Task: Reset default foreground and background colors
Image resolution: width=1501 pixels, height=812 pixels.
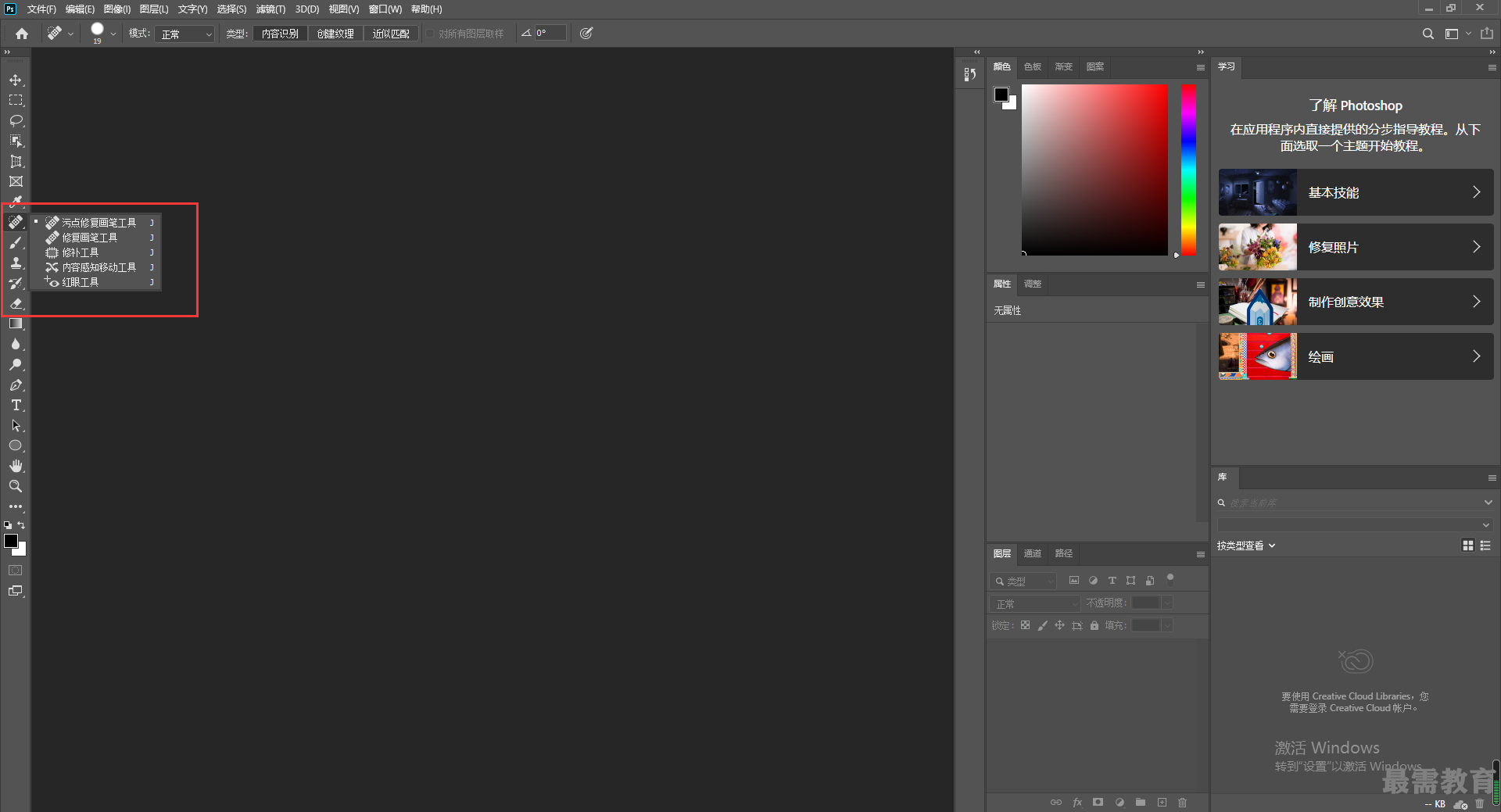Action: click(x=8, y=525)
